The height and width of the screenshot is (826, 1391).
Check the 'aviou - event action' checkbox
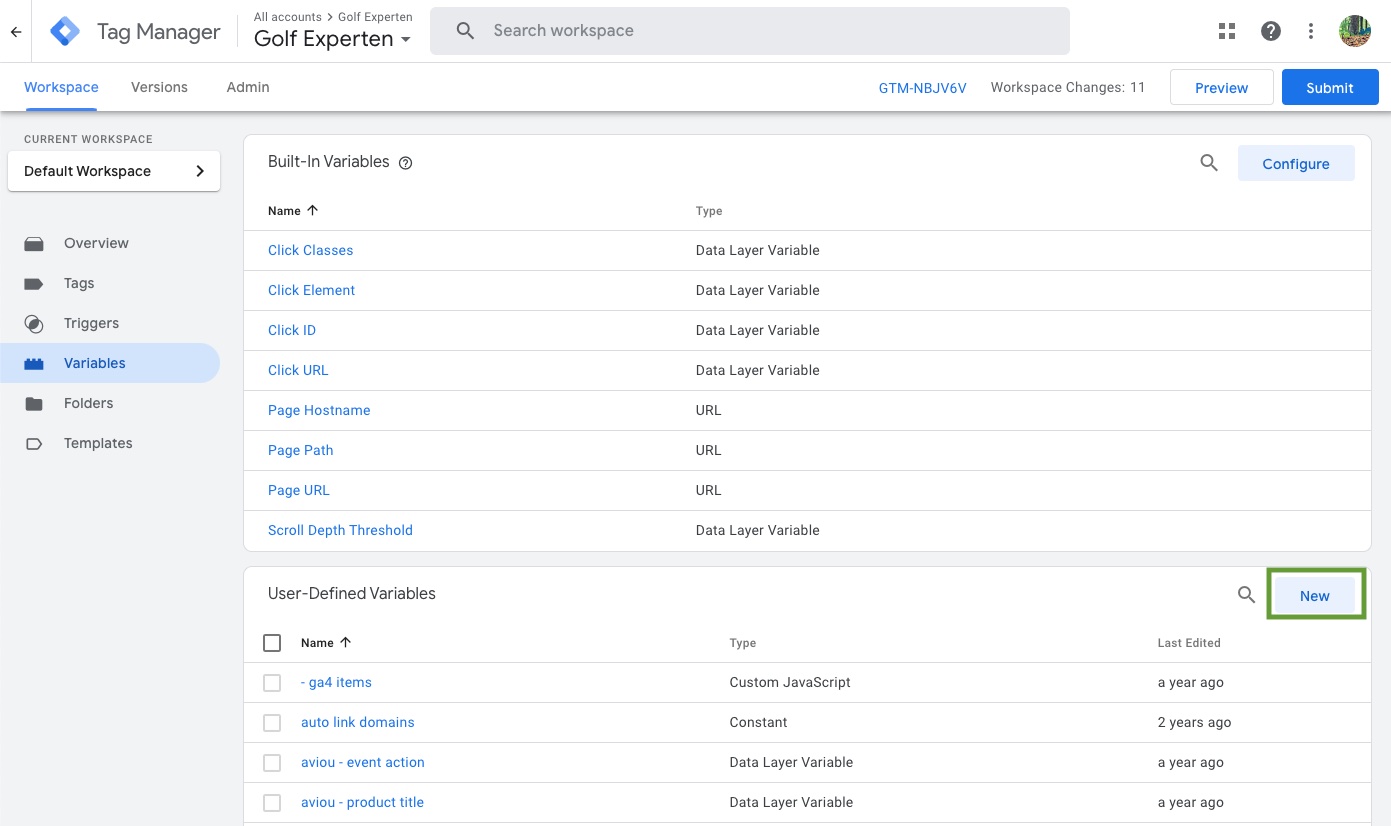272,763
